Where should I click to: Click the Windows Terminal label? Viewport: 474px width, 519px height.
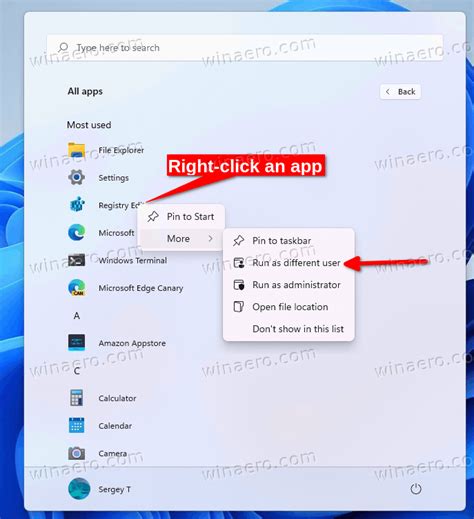133,260
